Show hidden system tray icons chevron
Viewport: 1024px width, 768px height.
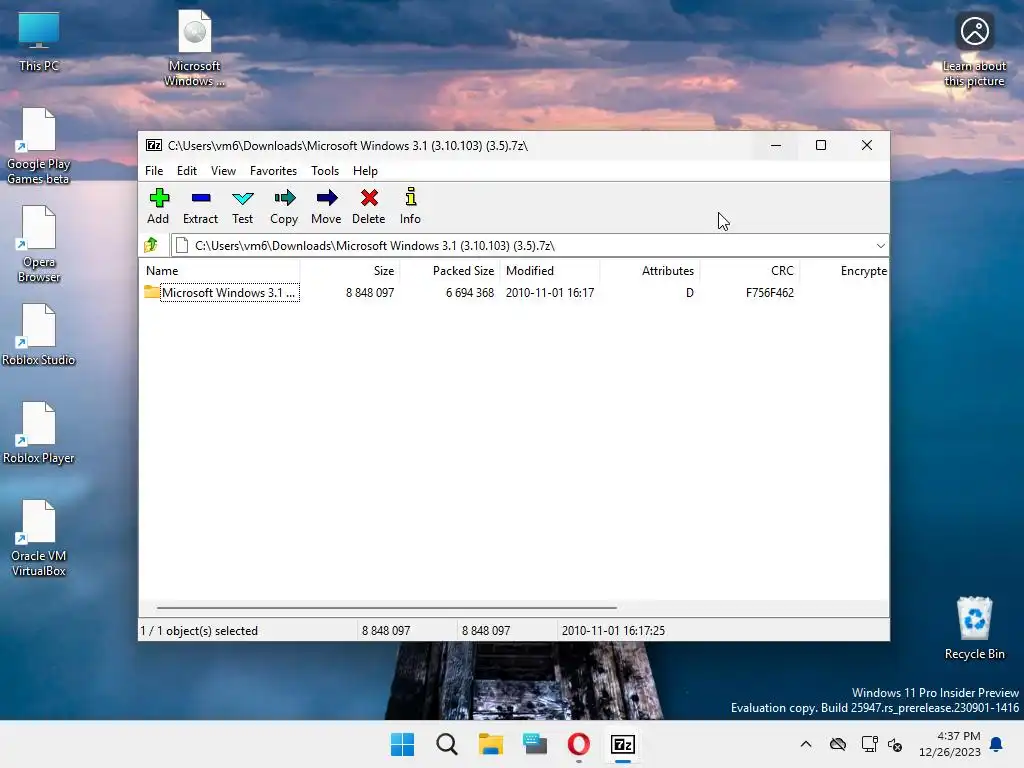806,744
